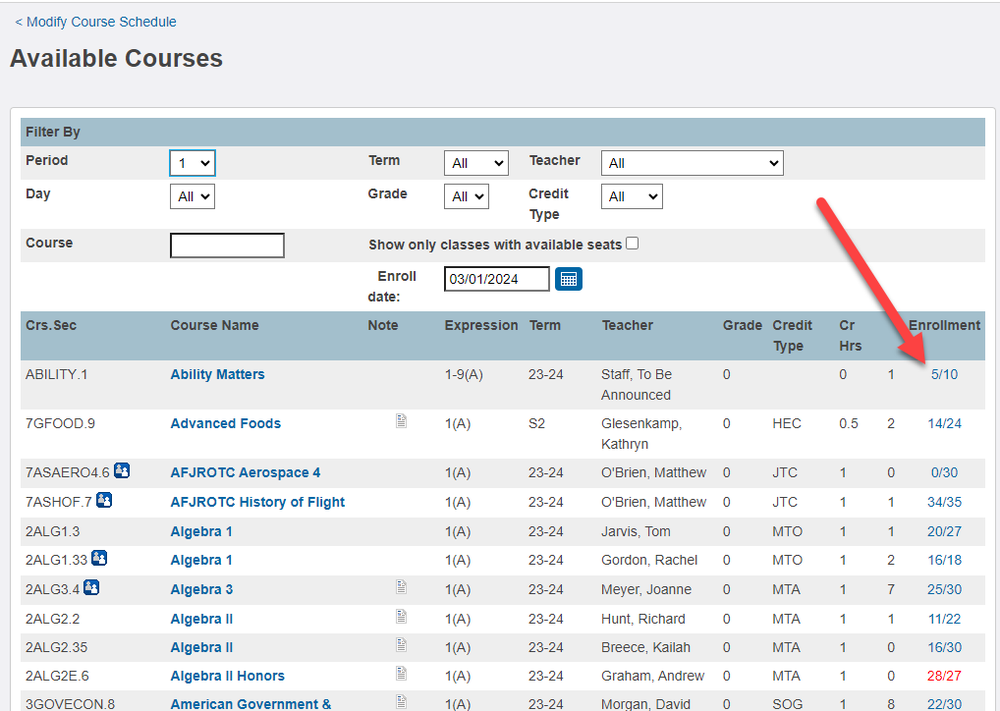This screenshot has width=1000, height=711.
Task: Open Algebra II taught by Hunt, Richard
Action: coord(202,619)
